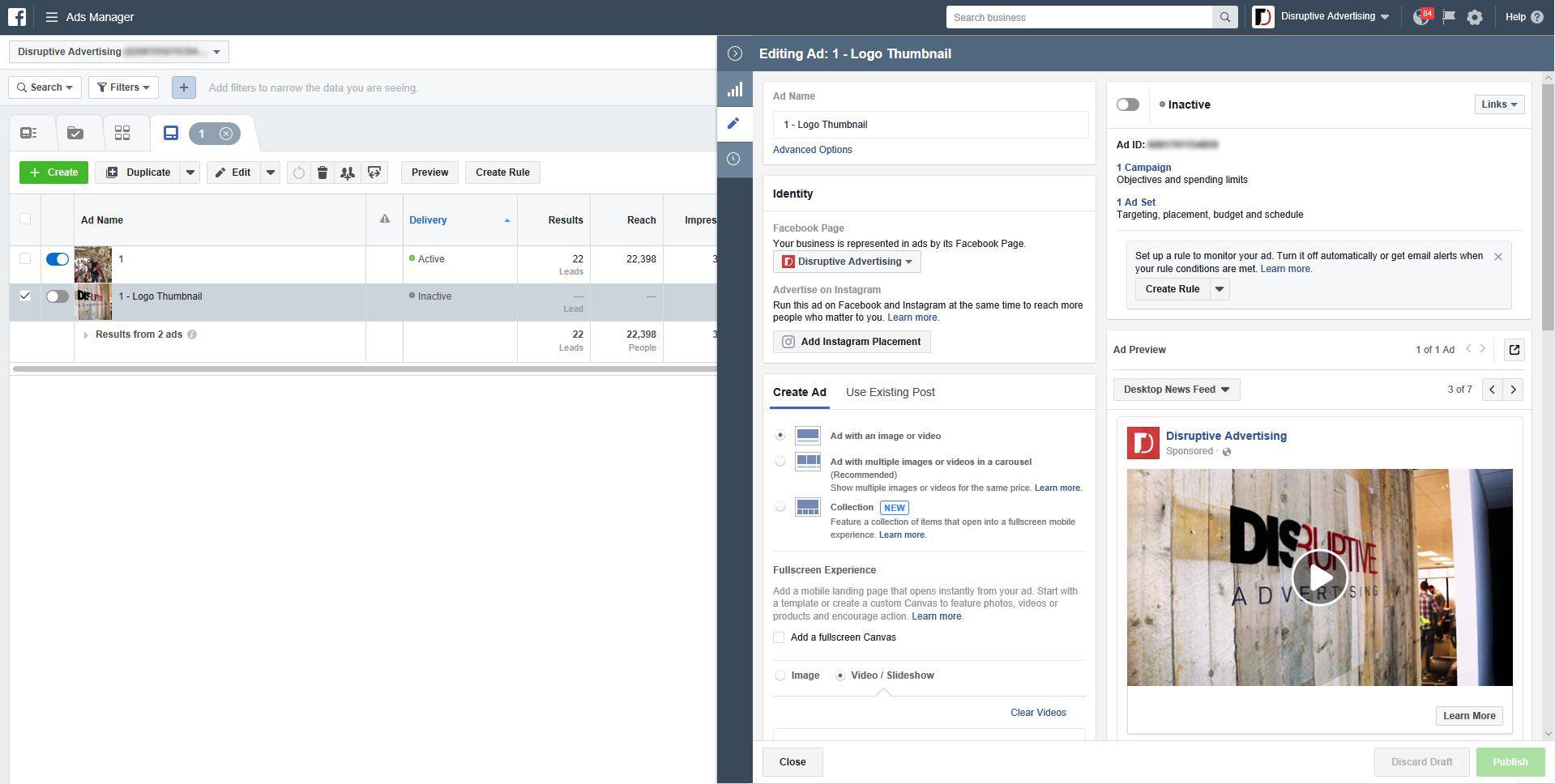Click the green Create button

[x=53, y=173]
